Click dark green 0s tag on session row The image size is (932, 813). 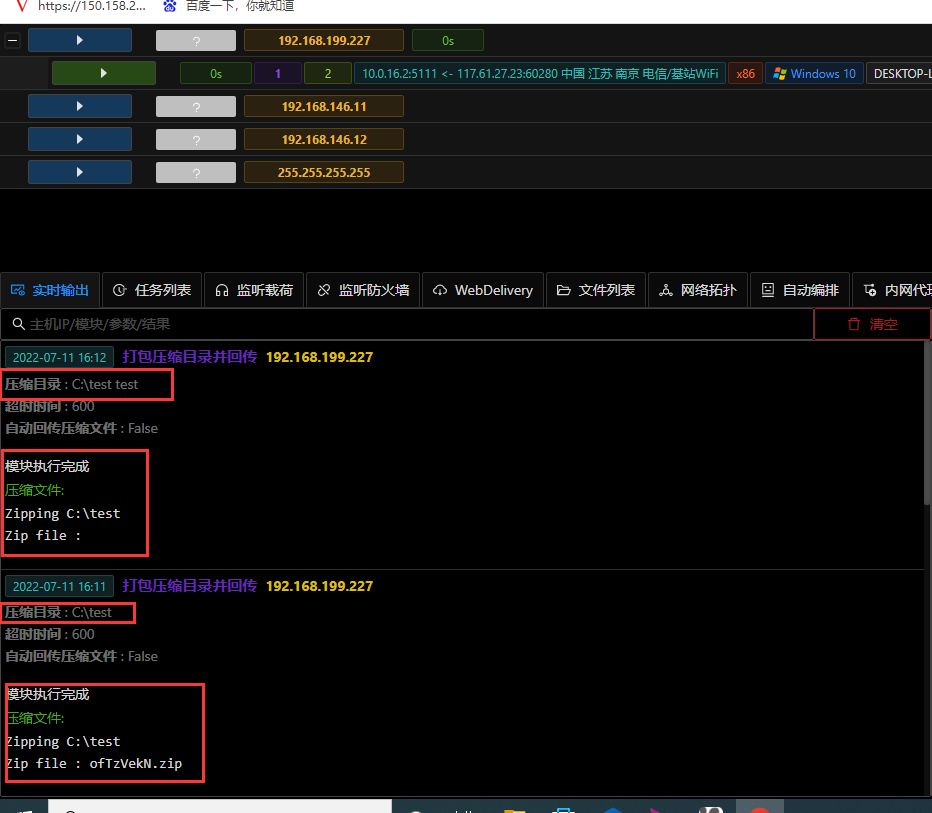point(216,74)
